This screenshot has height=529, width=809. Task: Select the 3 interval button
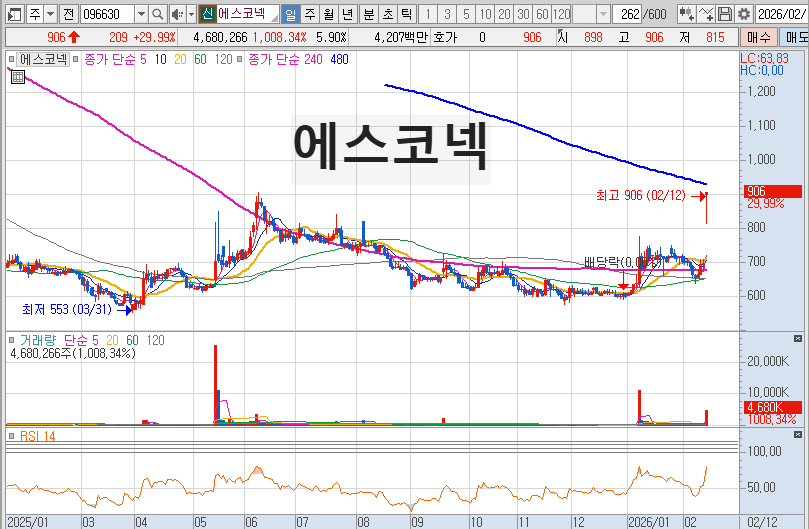pyautogui.click(x=447, y=14)
